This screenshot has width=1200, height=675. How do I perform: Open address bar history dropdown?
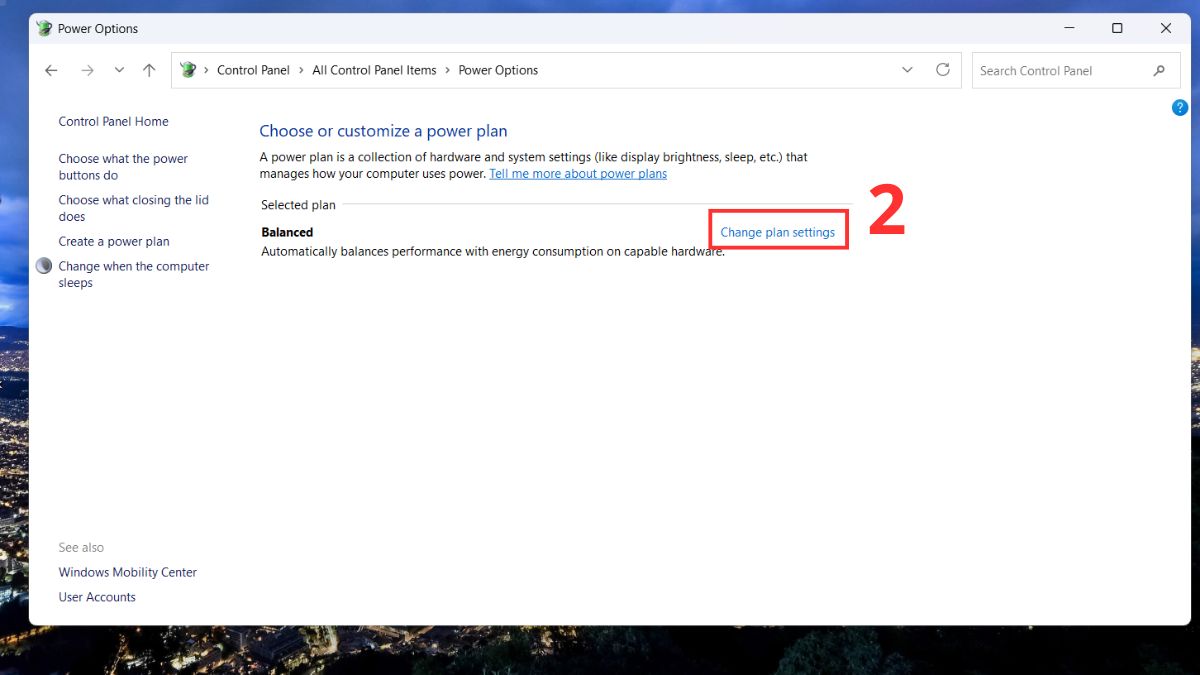[x=907, y=70]
